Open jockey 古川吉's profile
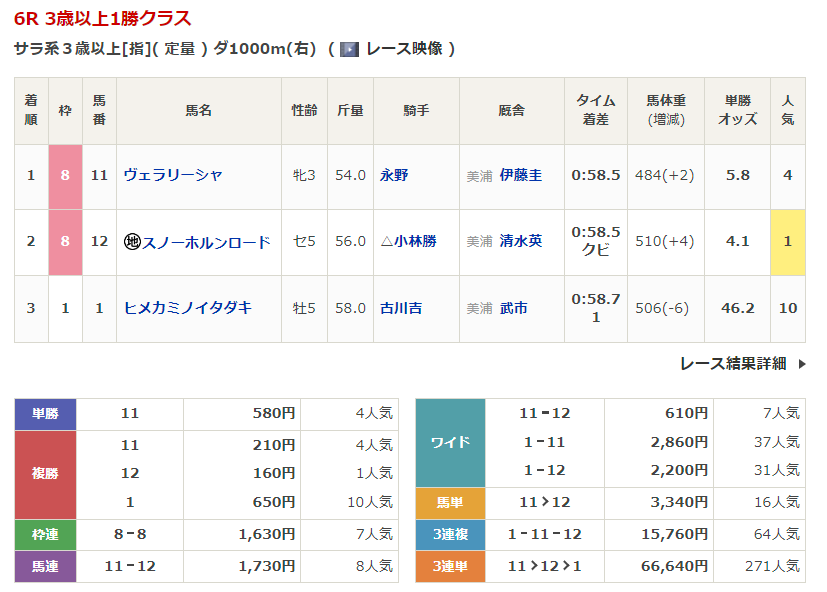The image size is (827, 592). pos(401,308)
